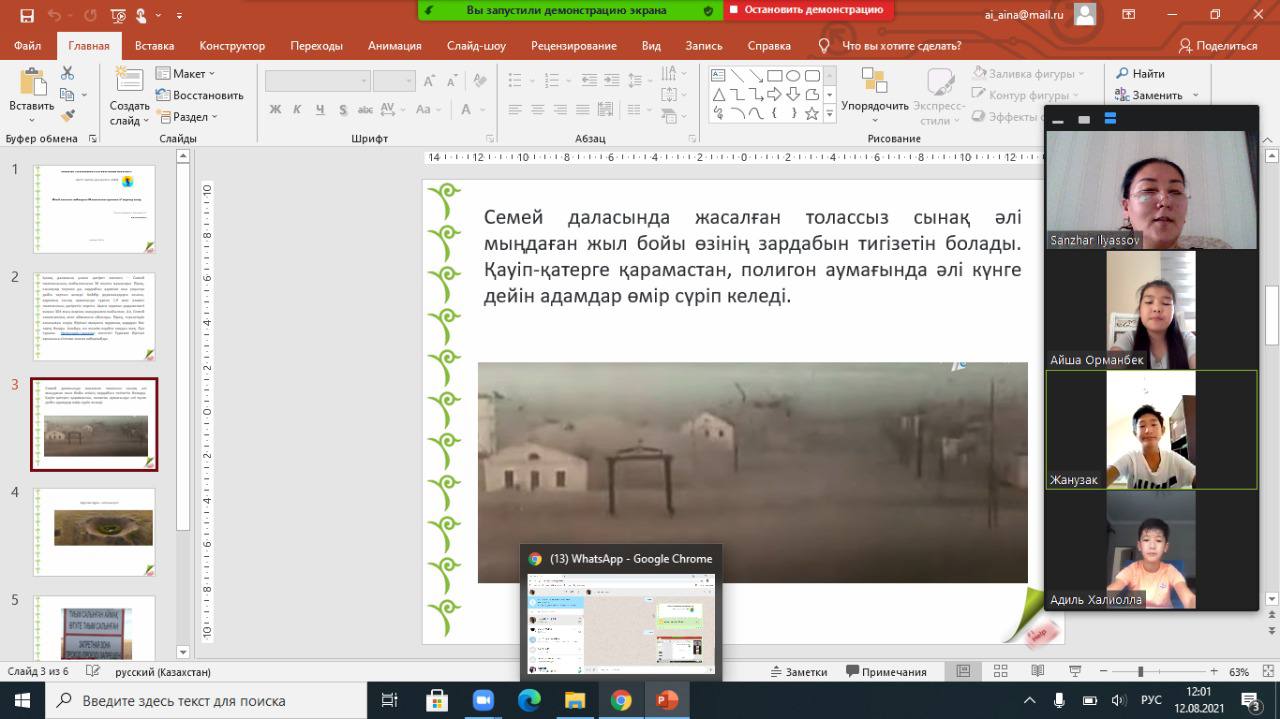This screenshot has width=1280, height=719.
Task: Open the Вставка ribbon tab
Action: pos(154,46)
